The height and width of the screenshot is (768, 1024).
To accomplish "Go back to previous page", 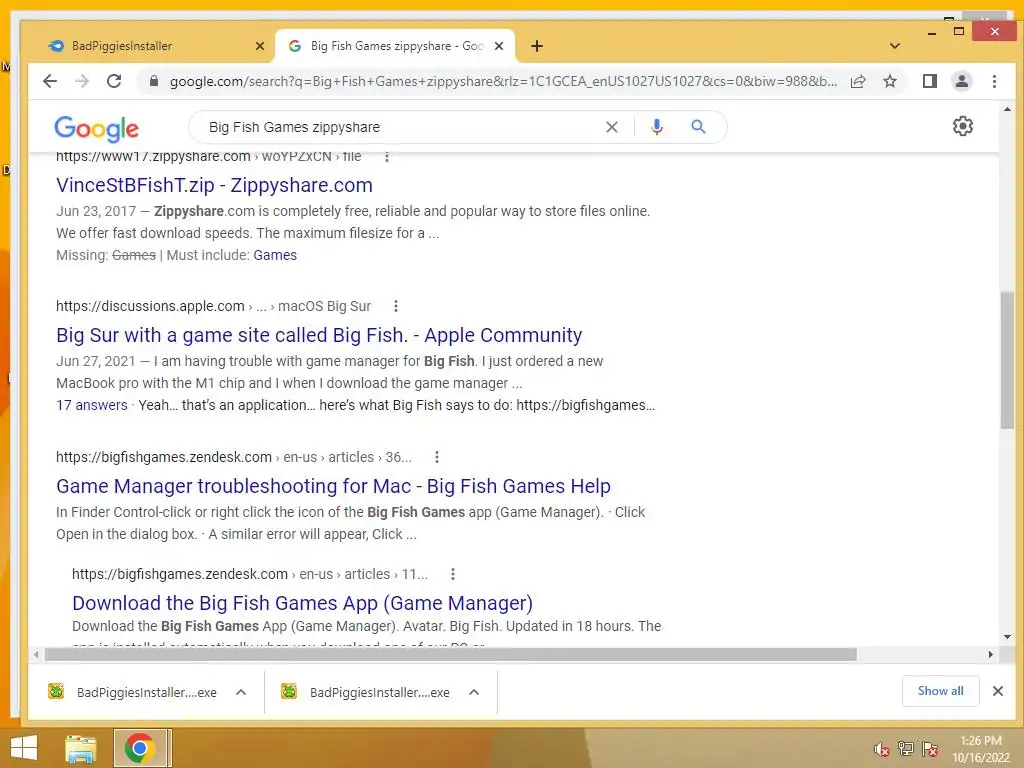I will [x=50, y=81].
